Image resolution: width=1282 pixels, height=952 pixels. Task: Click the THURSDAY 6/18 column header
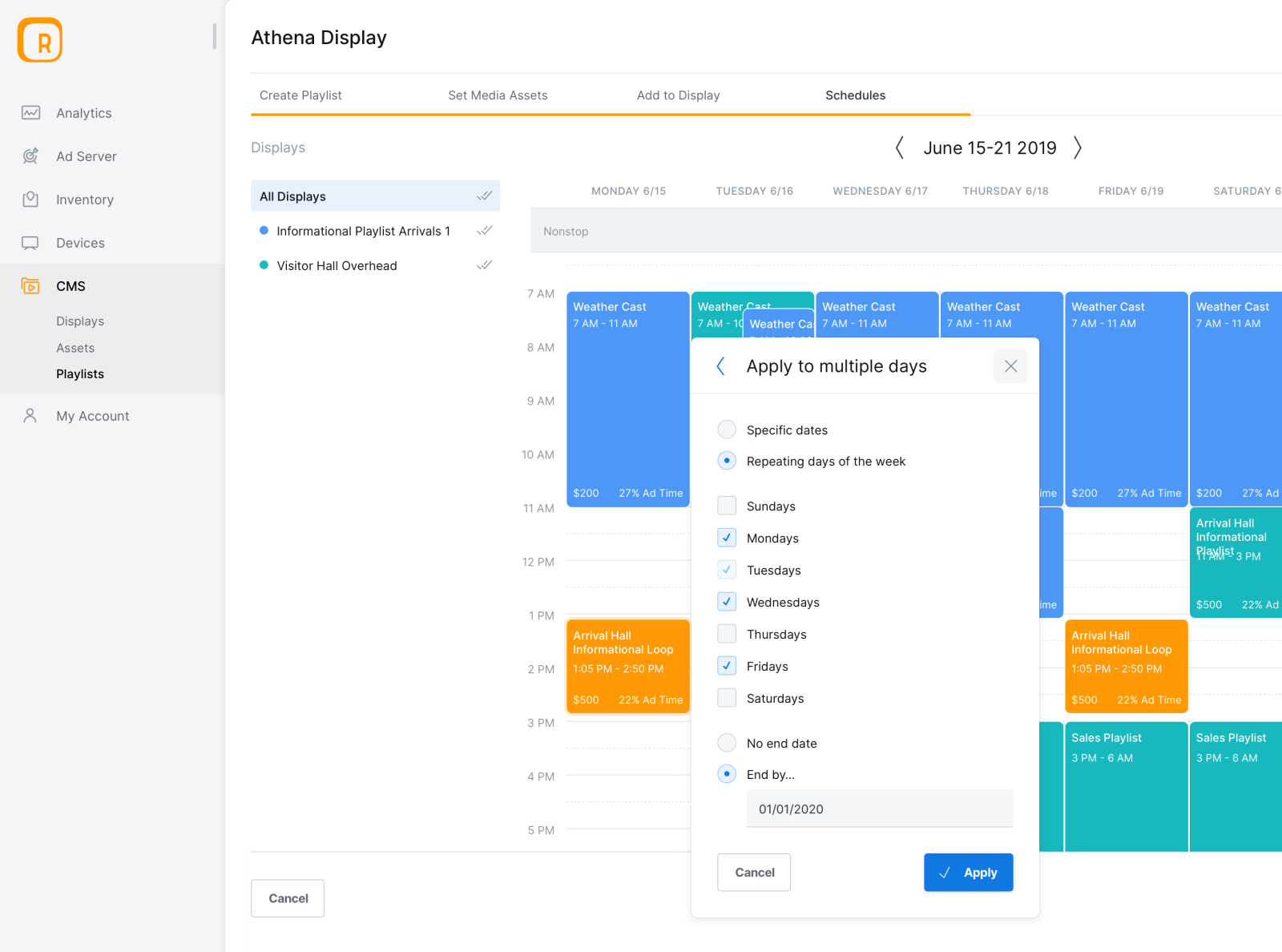(x=1006, y=191)
